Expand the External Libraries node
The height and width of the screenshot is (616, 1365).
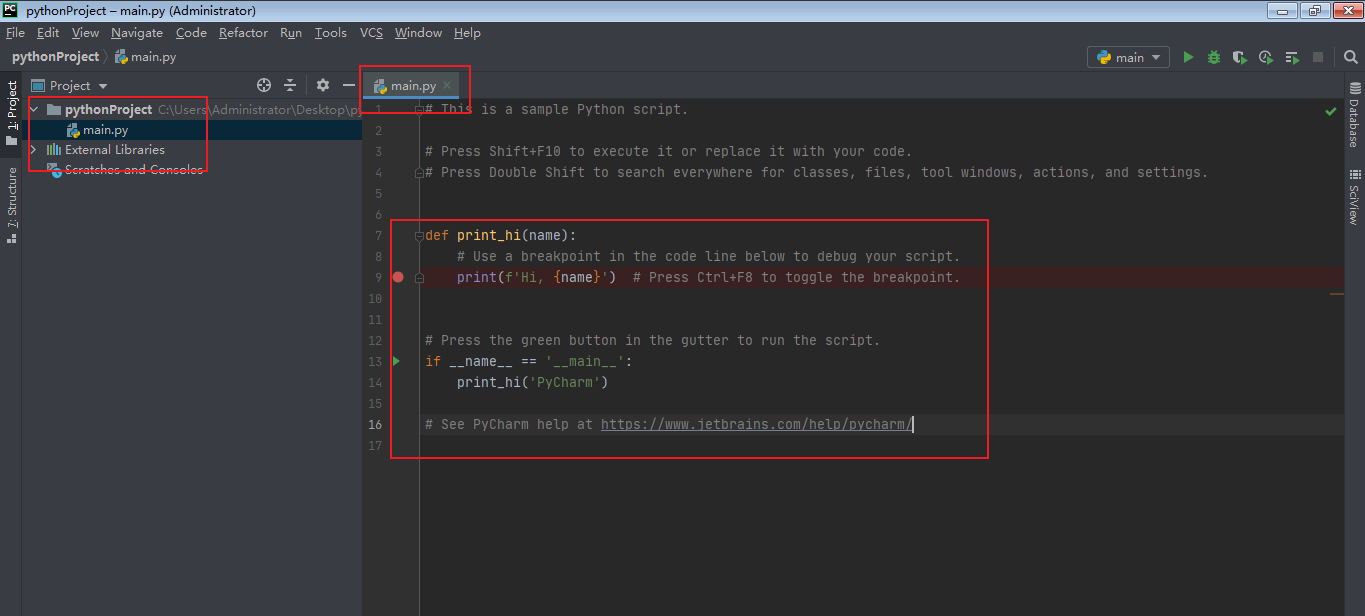pyautogui.click(x=33, y=149)
